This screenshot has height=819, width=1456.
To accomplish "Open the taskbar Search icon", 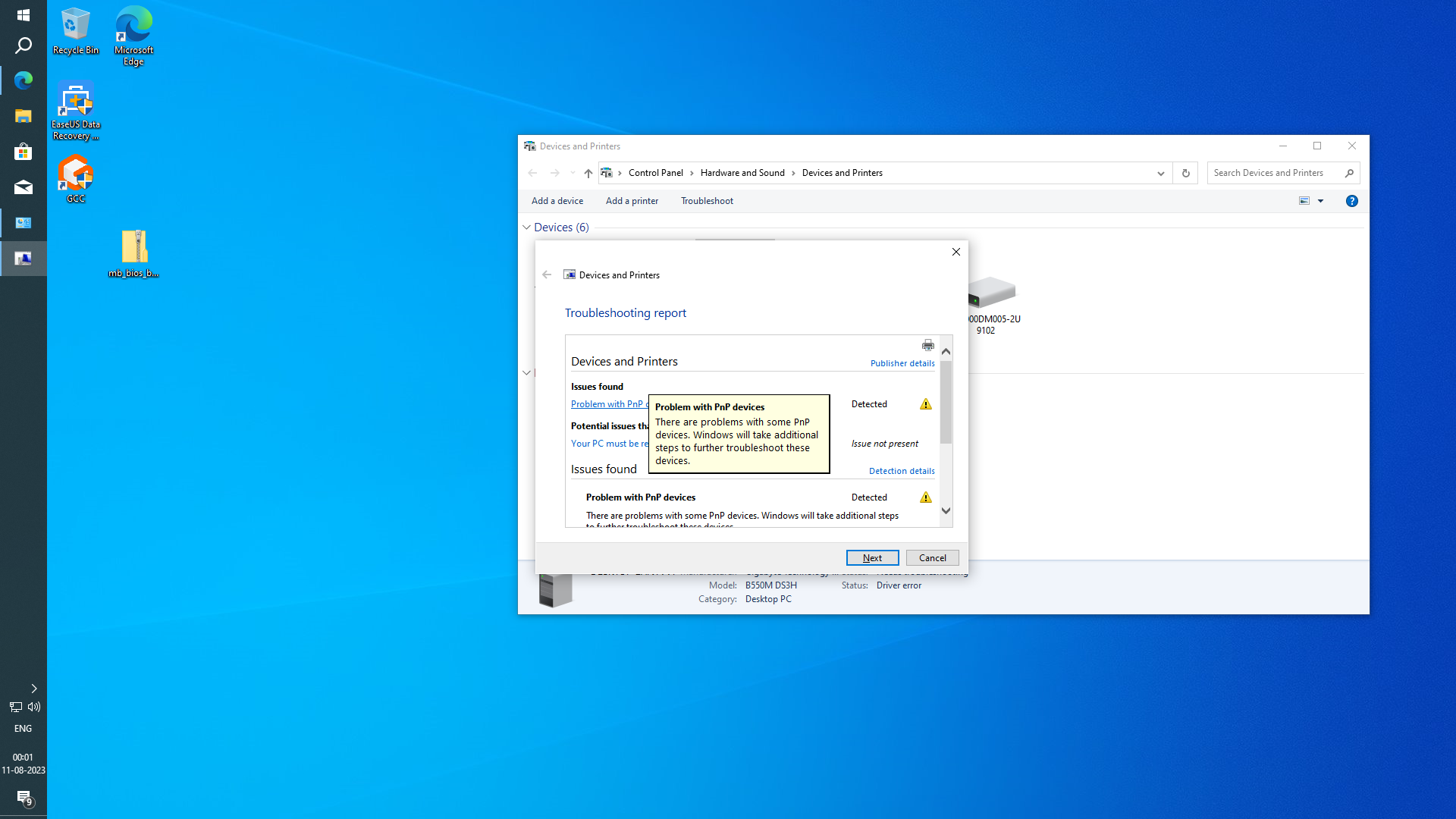I will click(x=23, y=45).
